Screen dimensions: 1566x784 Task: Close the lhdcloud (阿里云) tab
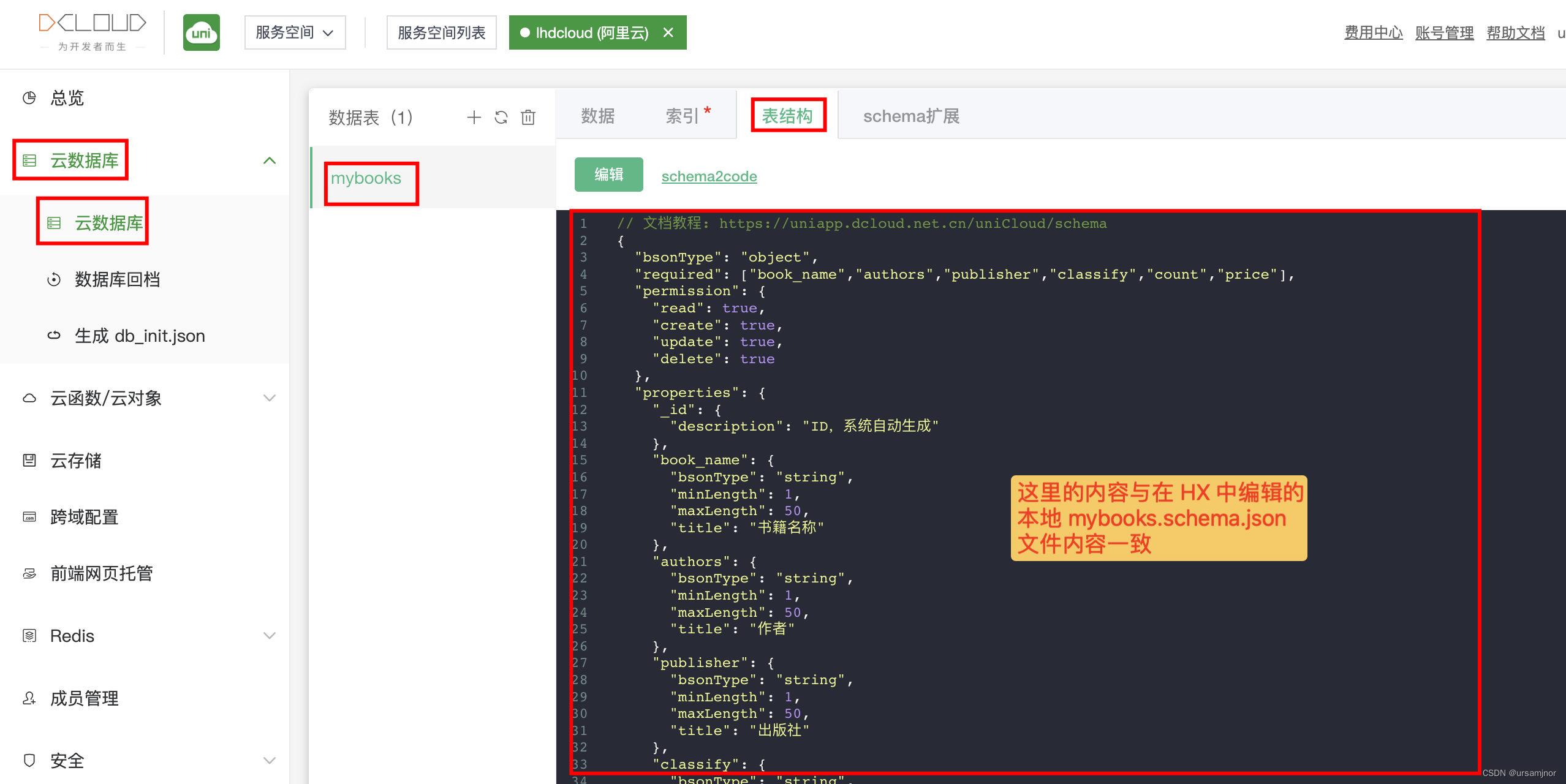click(668, 32)
